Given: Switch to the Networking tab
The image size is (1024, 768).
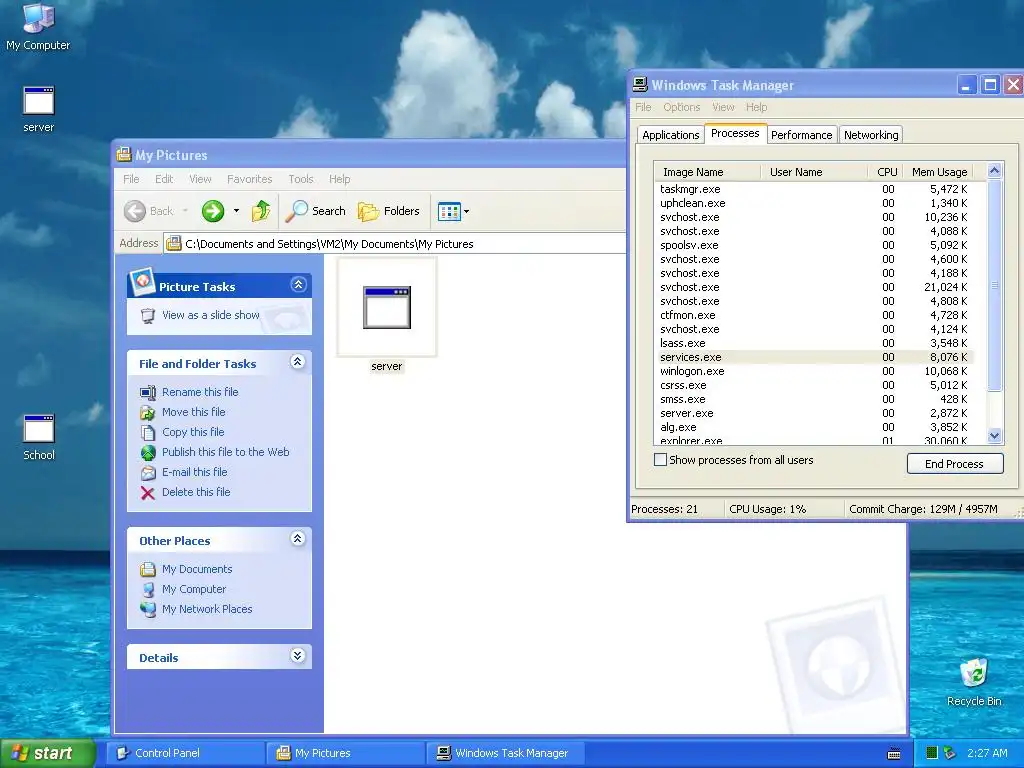Looking at the screenshot, I should (x=871, y=135).
